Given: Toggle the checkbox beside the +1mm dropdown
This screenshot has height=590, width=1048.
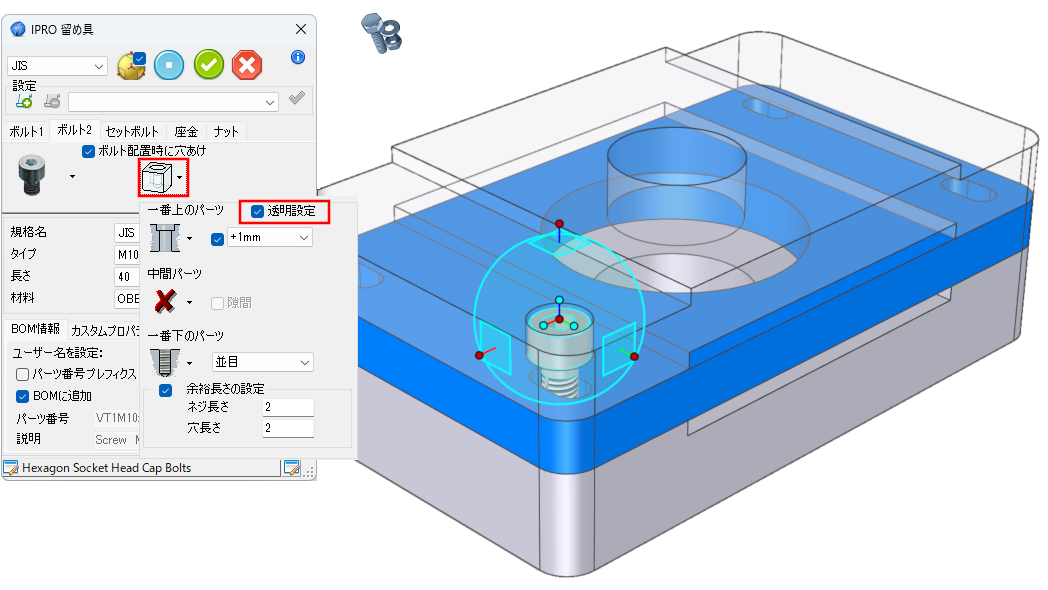Looking at the screenshot, I should click(217, 239).
